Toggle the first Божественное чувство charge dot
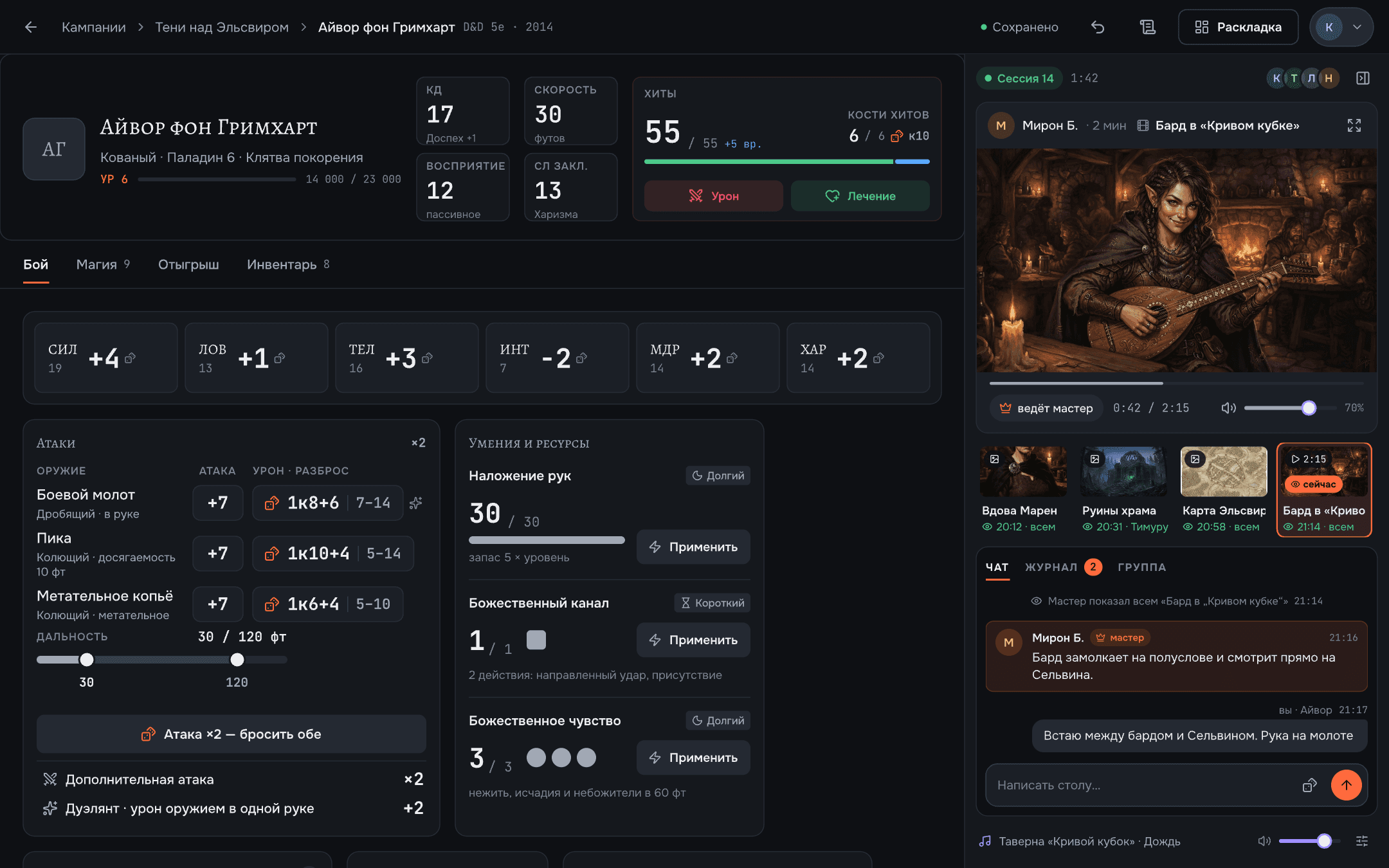 pos(536,757)
